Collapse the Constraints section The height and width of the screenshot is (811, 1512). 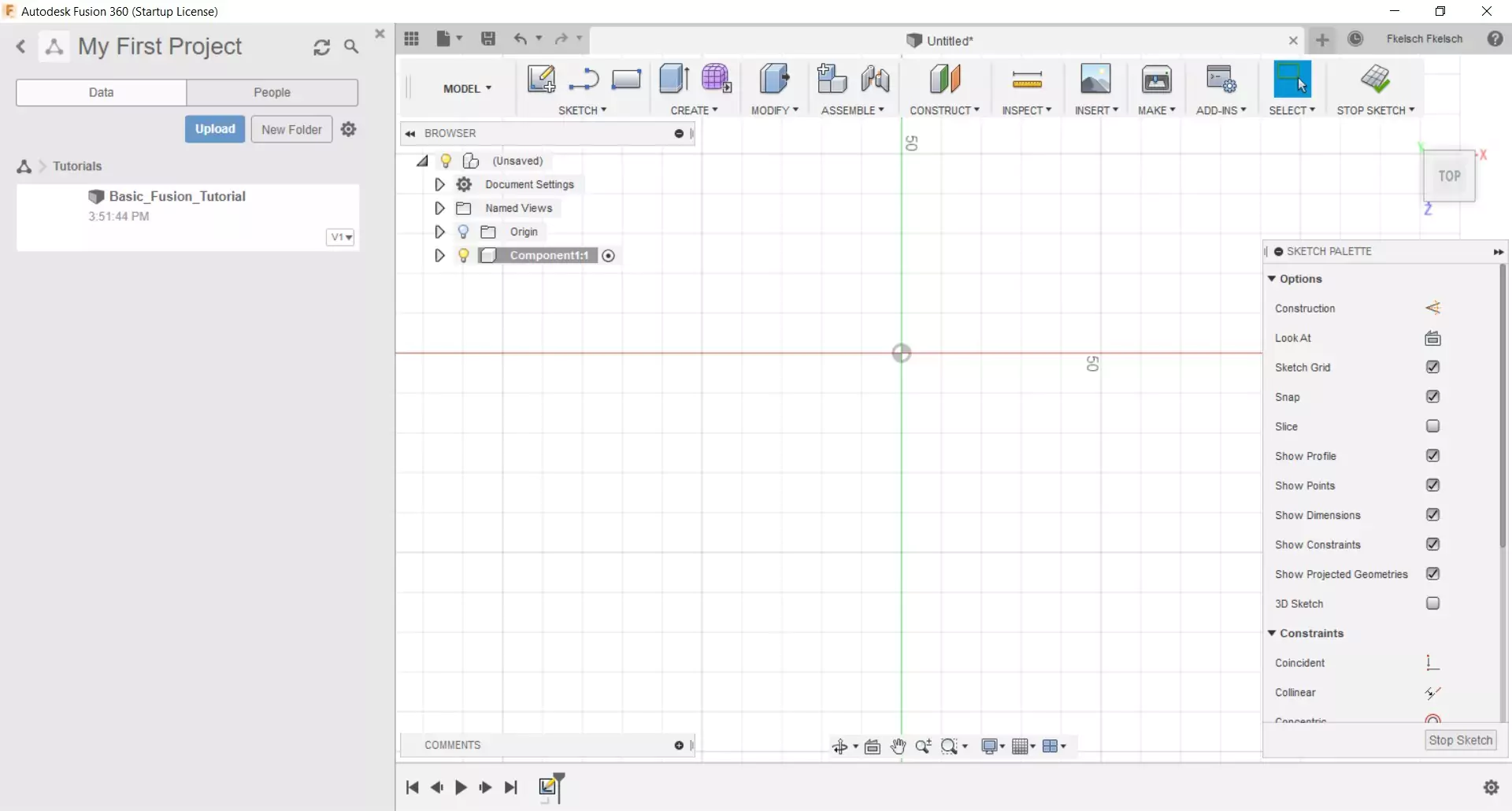pos(1271,633)
